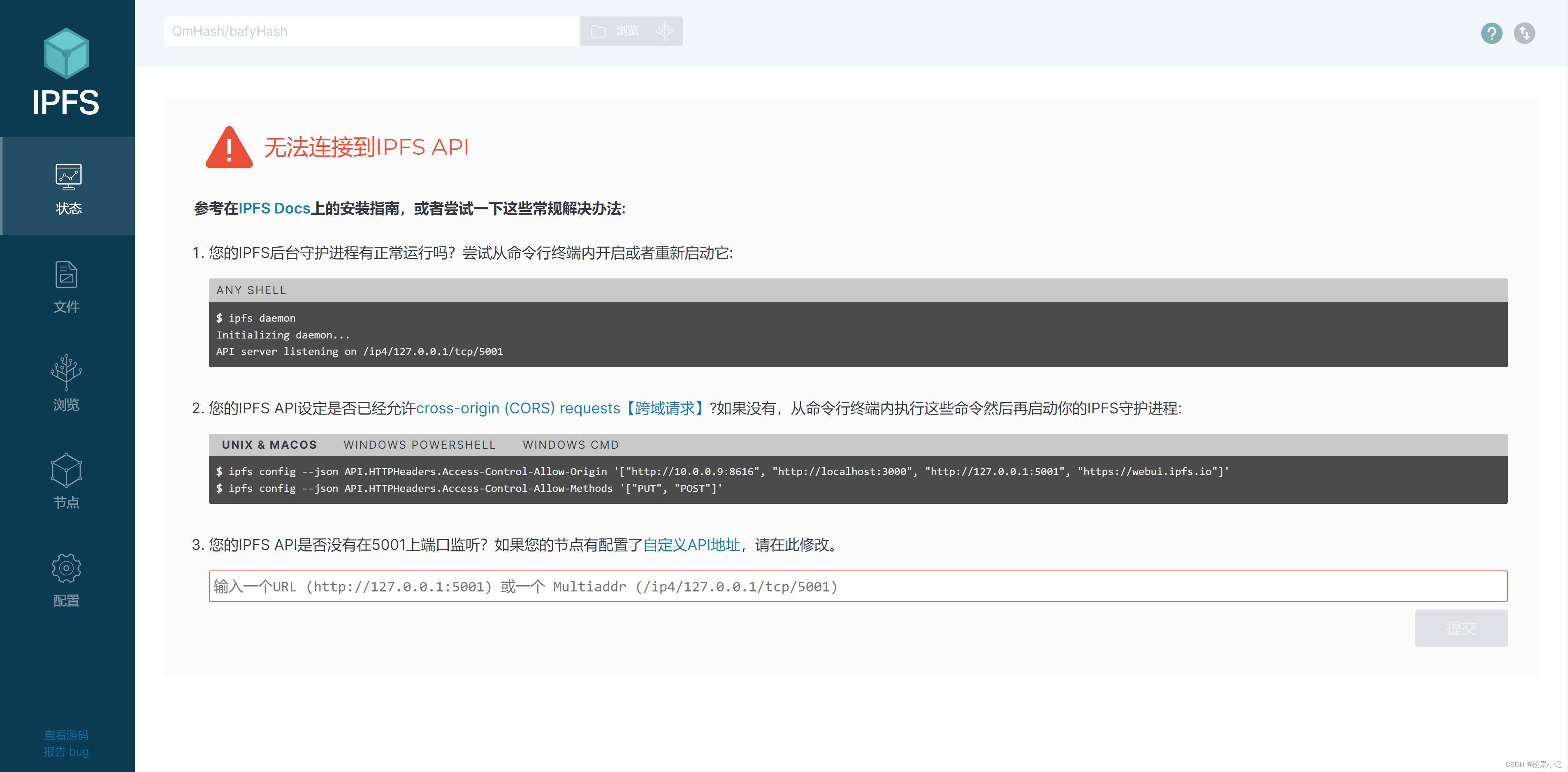Open the 浏览 explore tree icon
Viewport: 1568px width, 772px height.
66,372
